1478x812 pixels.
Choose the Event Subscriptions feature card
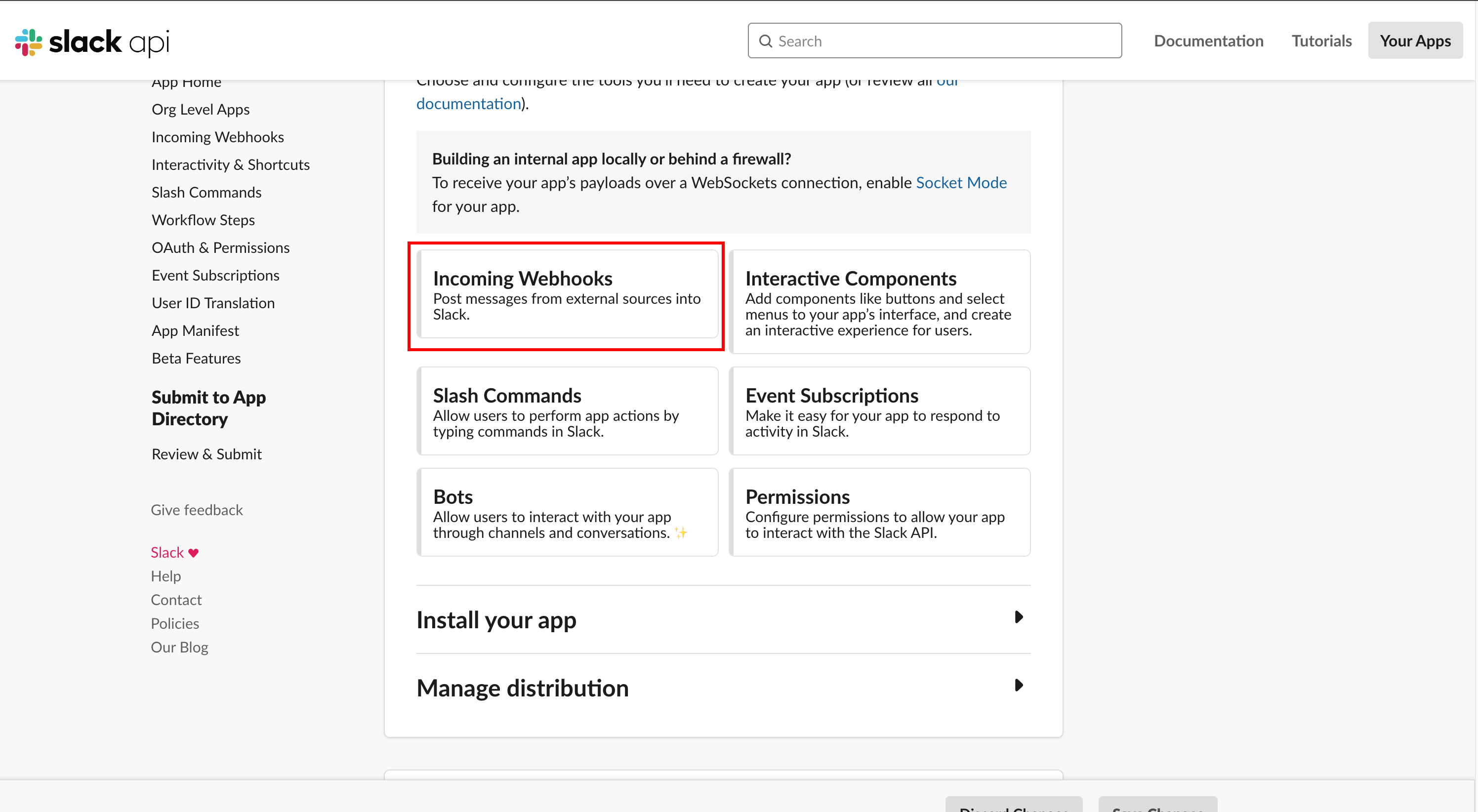coord(880,411)
